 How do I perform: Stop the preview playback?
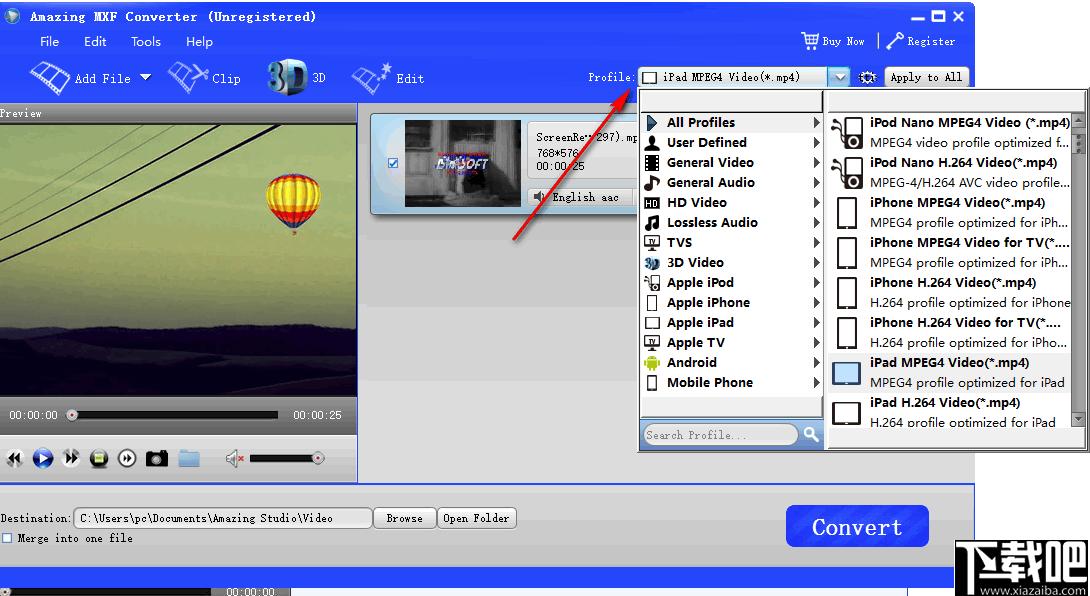coord(99,458)
